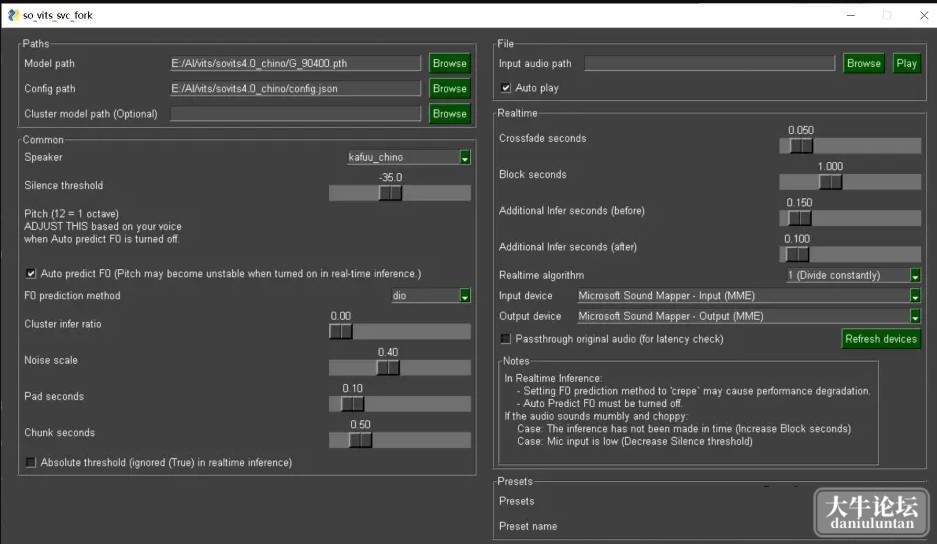Click the Noise scale slider handle
Image resolution: width=937 pixels, height=544 pixels.
pos(388,368)
